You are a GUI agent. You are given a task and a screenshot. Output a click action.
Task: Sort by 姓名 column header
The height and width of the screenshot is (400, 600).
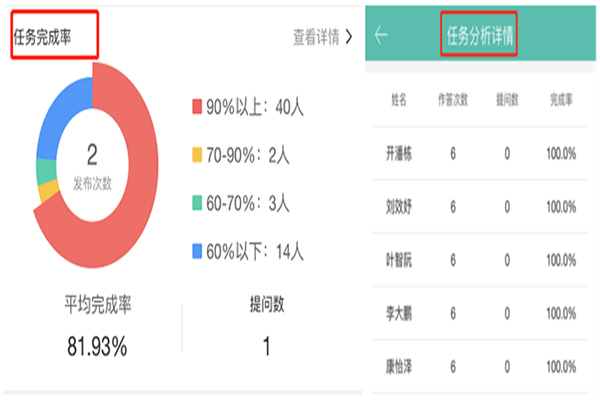coord(399,99)
